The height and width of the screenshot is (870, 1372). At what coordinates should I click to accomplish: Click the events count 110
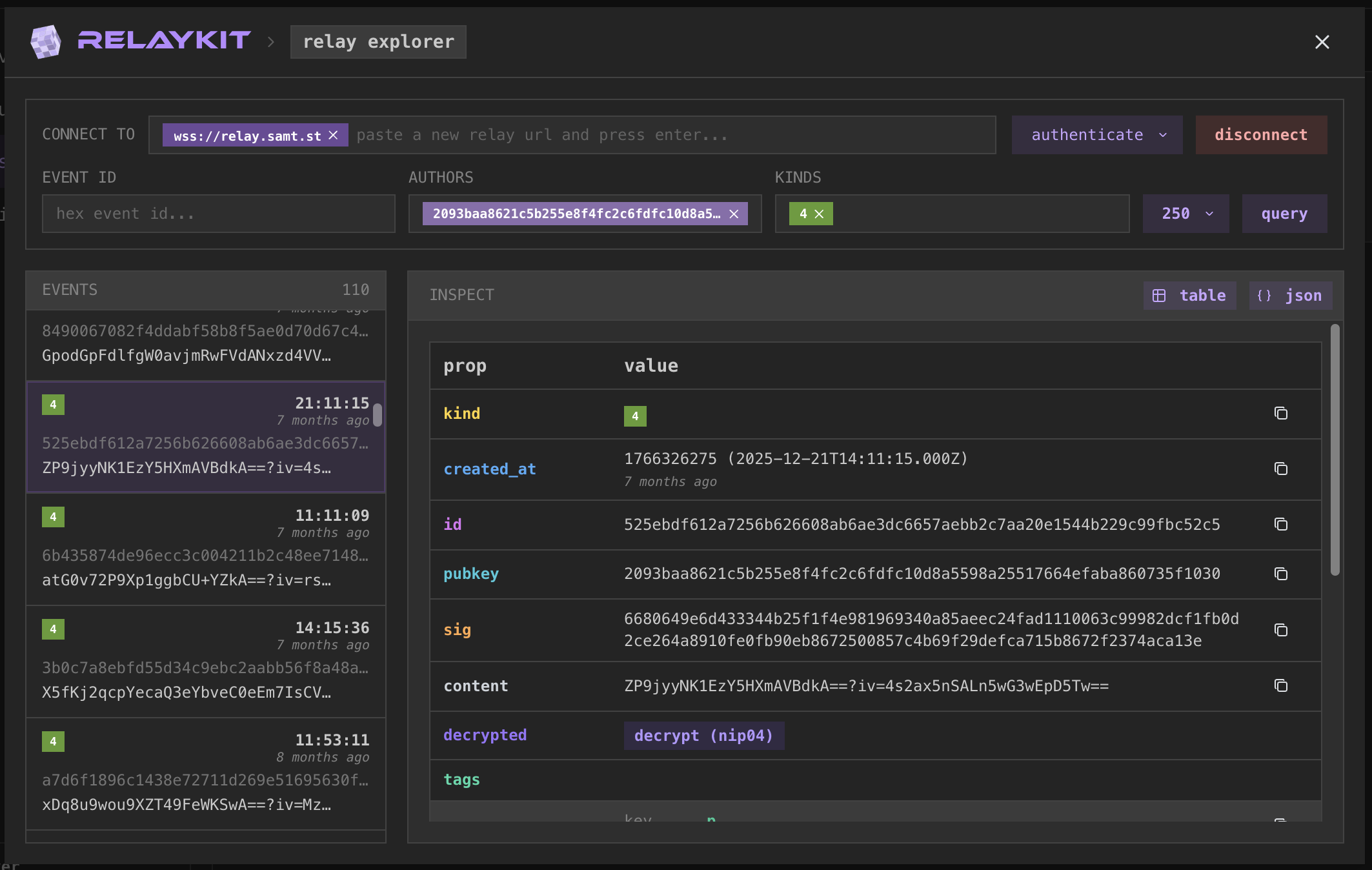click(356, 290)
